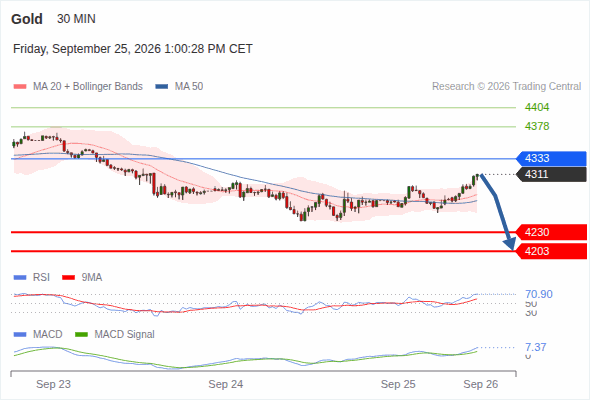Click the 4404 resistance level label
The width and height of the screenshot is (590, 400).
point(537,108)
